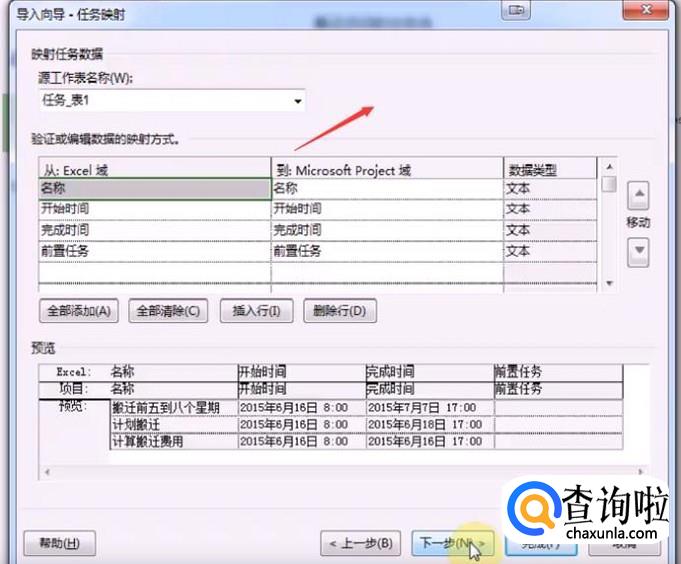Click the 全部清除(C) button
681x564 pixels.
click(x=168, y=311)
